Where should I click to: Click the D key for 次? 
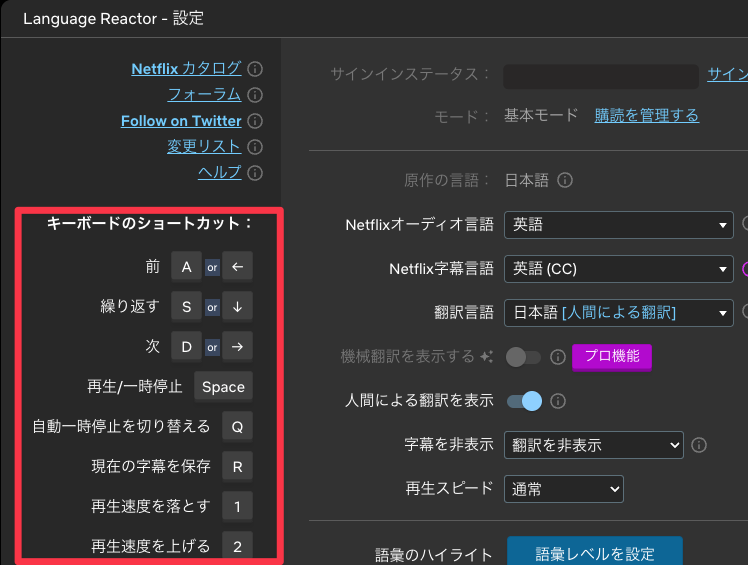click(x=187, y=347)
